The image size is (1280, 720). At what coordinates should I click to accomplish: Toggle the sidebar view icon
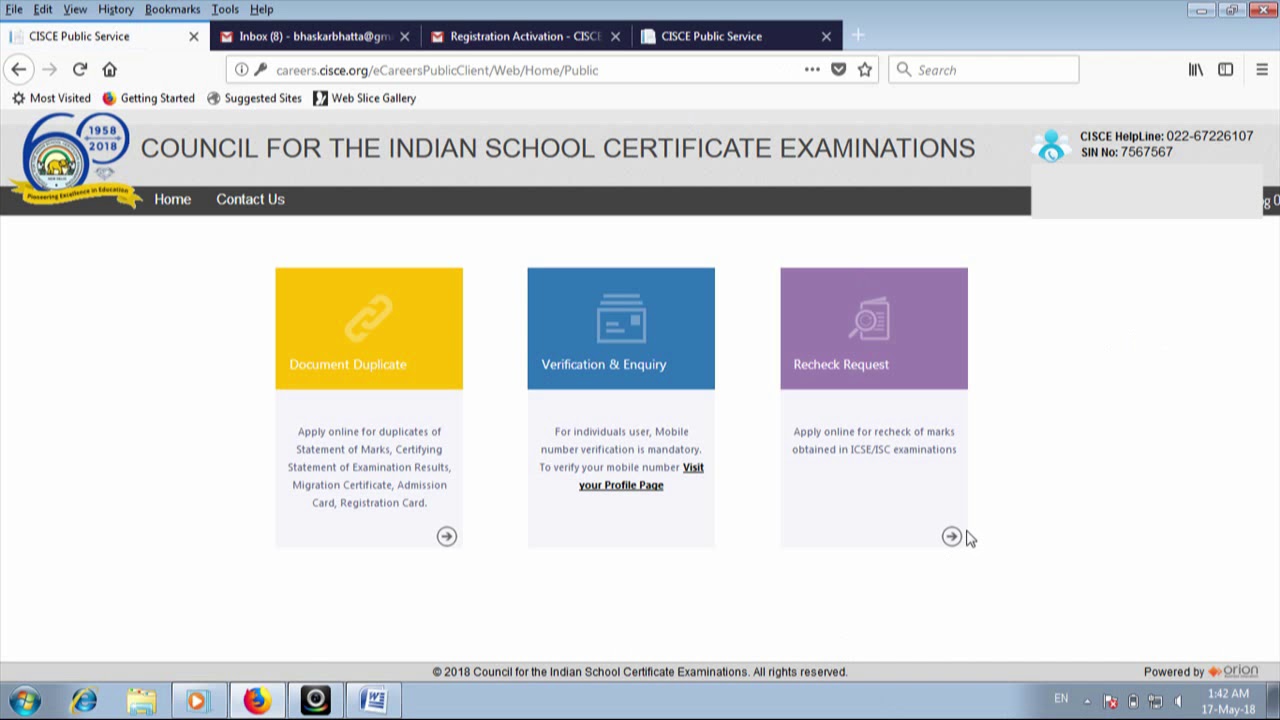point(1226,70)
